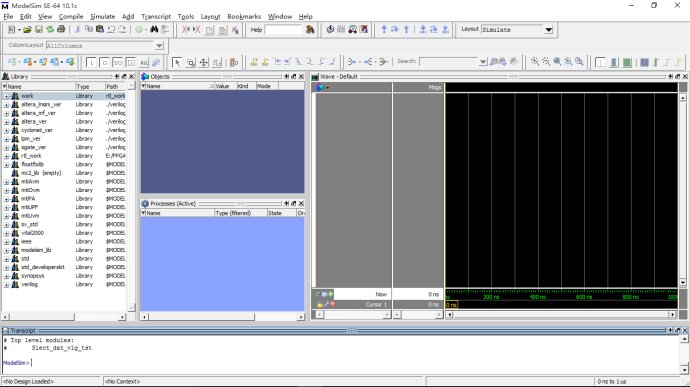
Task: Expand the synopsys library node
Action: [6, 276]
